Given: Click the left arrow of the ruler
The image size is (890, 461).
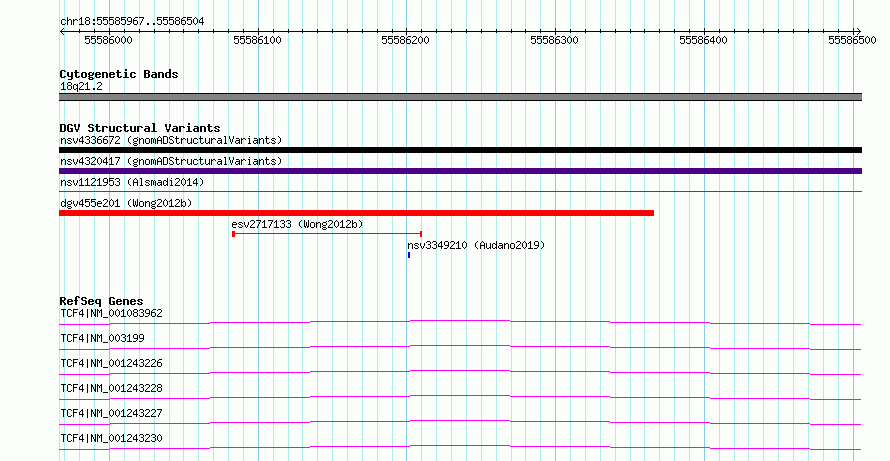Looking at the screenshot, I should point(62,32).
